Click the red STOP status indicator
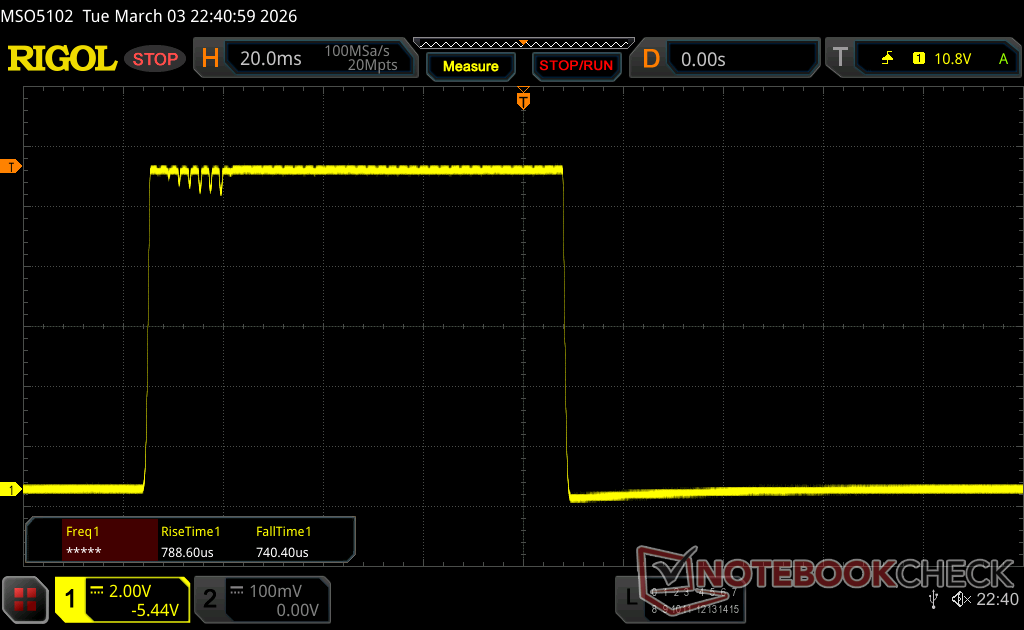 (156, 59)
